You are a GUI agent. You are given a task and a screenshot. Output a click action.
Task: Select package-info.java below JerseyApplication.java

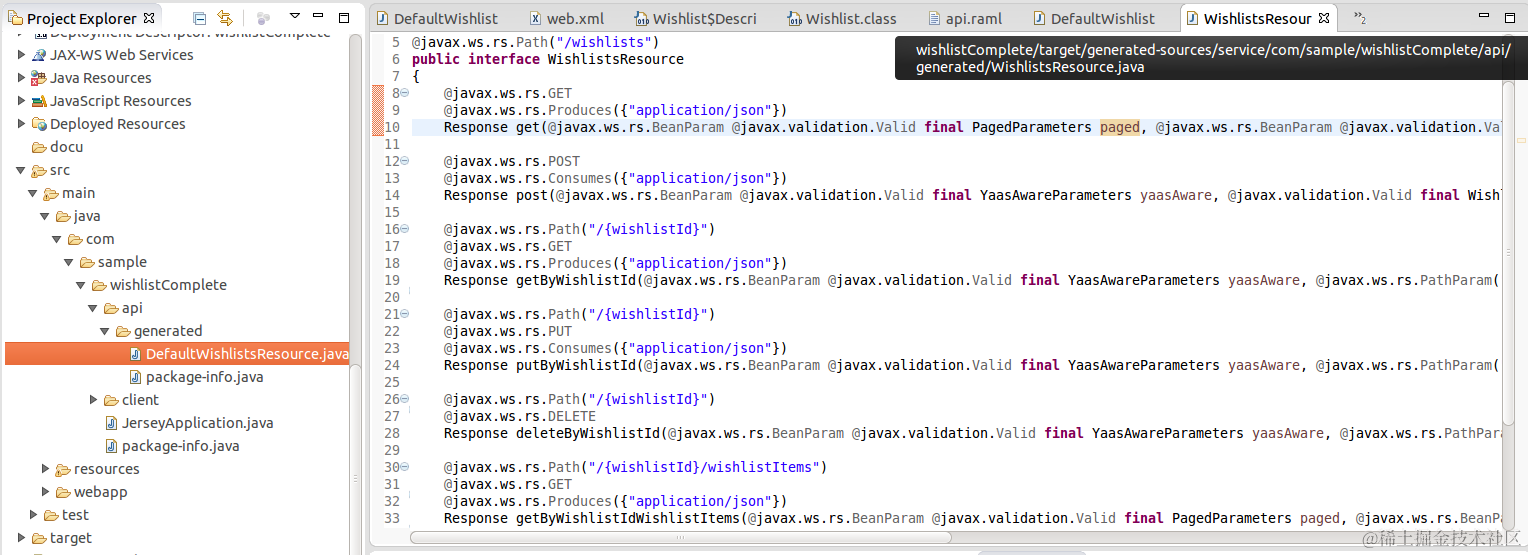(180, 446)
